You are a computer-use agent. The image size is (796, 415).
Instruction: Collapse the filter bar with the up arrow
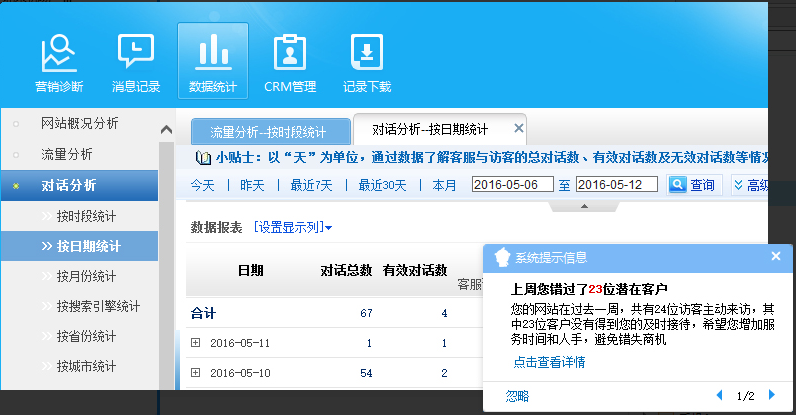pyautogui.click(x=584, y=206)
